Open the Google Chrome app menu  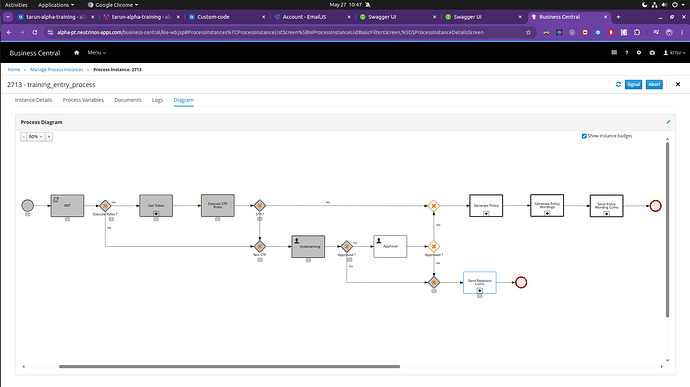coord(113,5)
